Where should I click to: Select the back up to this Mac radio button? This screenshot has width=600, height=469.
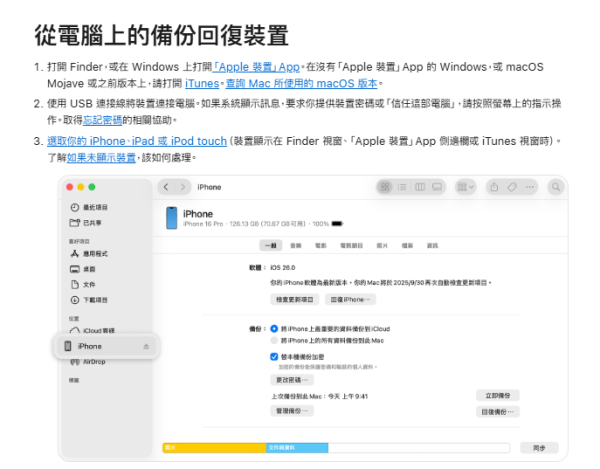[x=274, y=340]
